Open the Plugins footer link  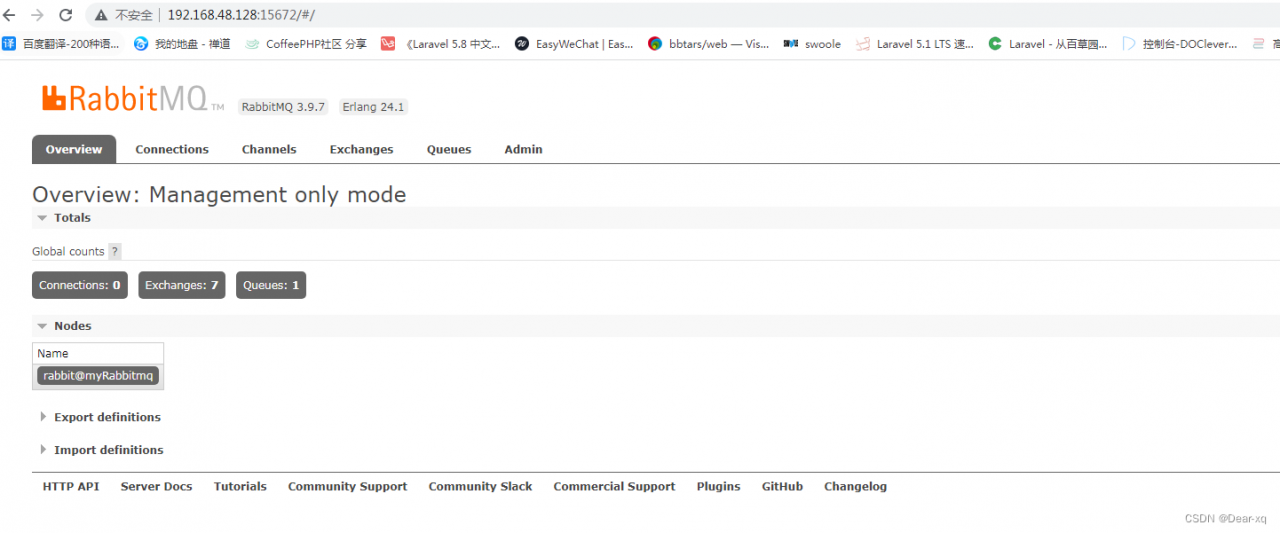tap(719, 486)
